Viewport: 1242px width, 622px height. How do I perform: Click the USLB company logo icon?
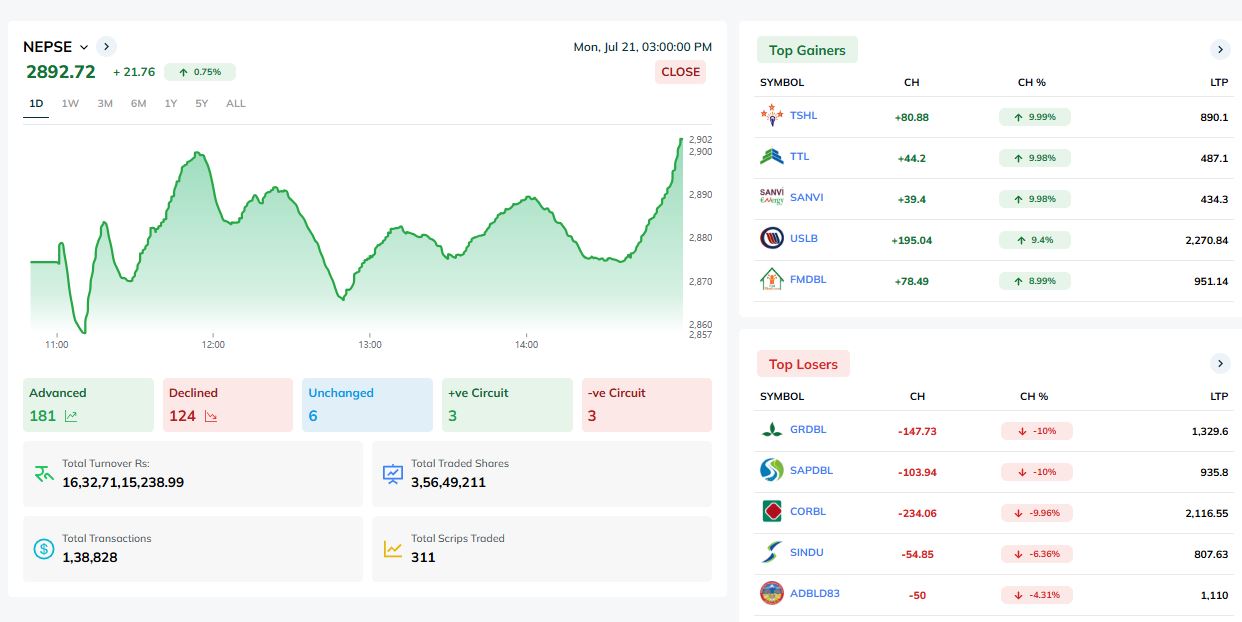pos(771,239)
